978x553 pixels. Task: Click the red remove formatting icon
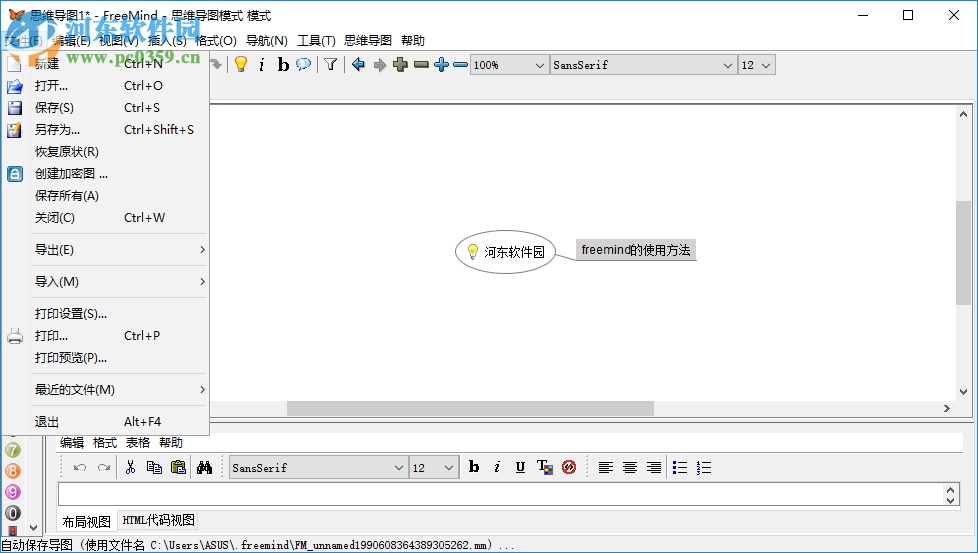click(569, 467)
